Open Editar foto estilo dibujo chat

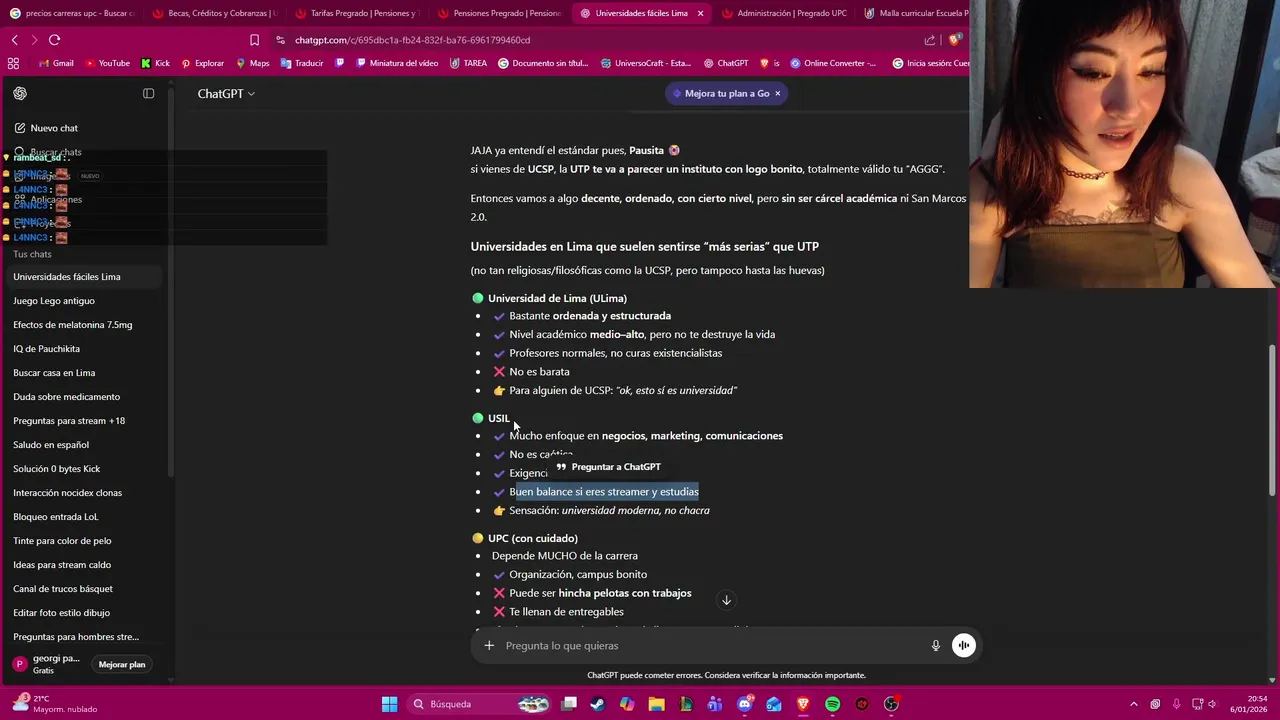[62, 613]
